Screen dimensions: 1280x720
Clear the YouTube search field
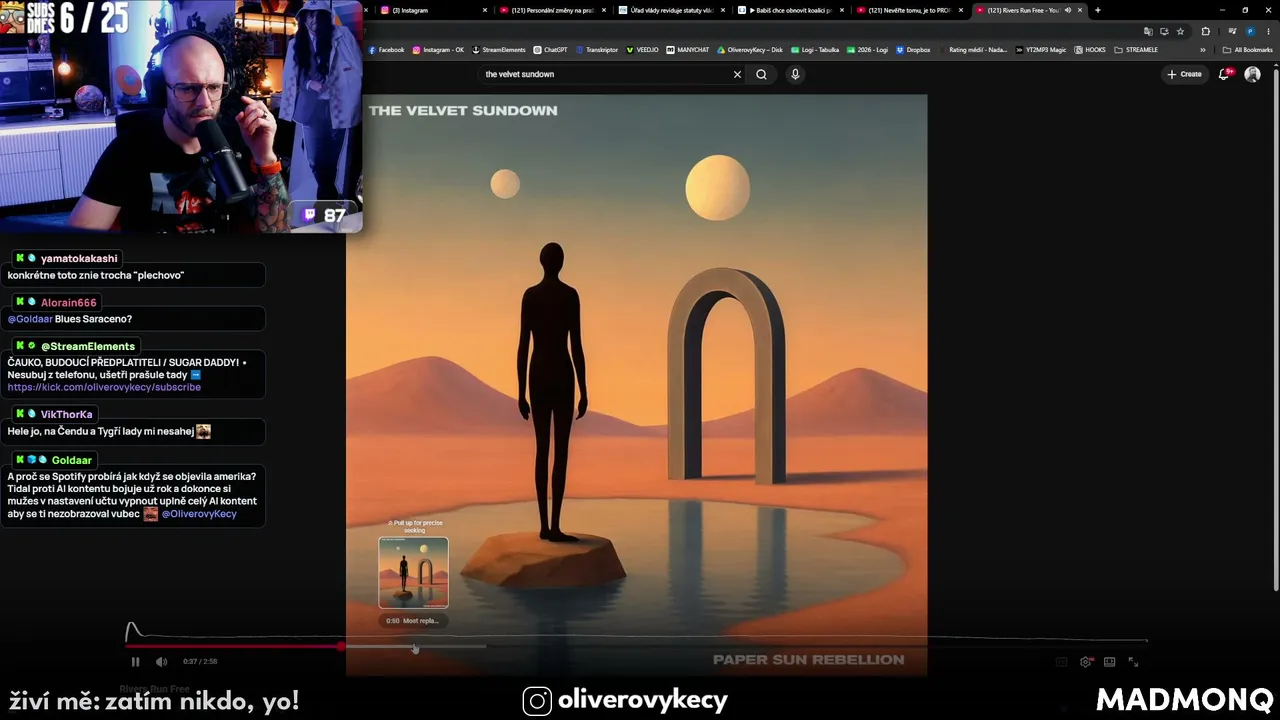[x=737, y=74]
